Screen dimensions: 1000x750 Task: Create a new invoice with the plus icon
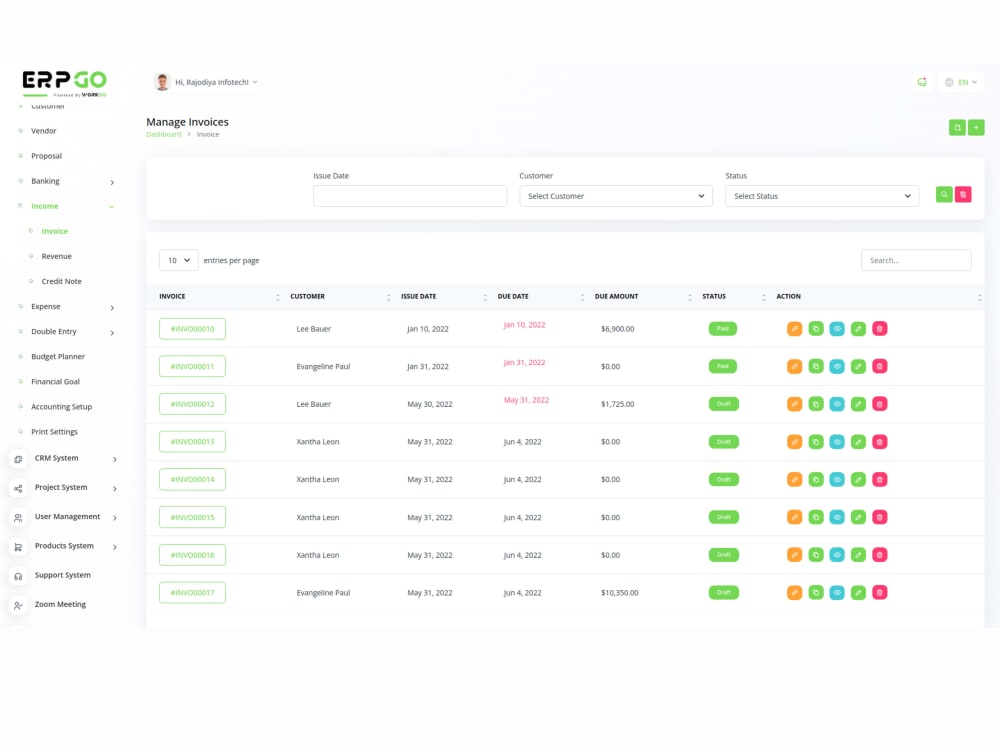point(976,128)
